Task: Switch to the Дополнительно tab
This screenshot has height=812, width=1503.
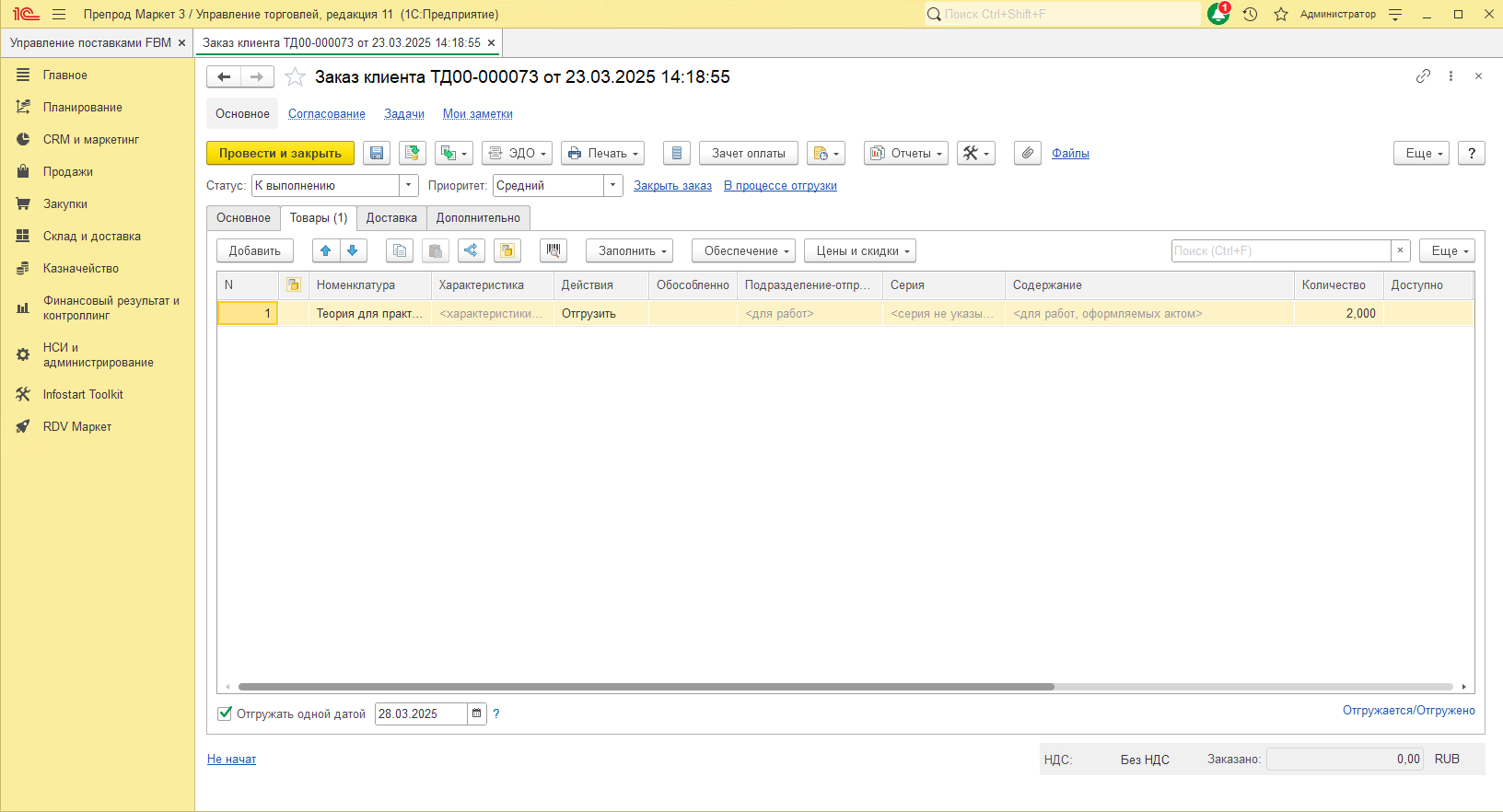Action: pos(478,218)
